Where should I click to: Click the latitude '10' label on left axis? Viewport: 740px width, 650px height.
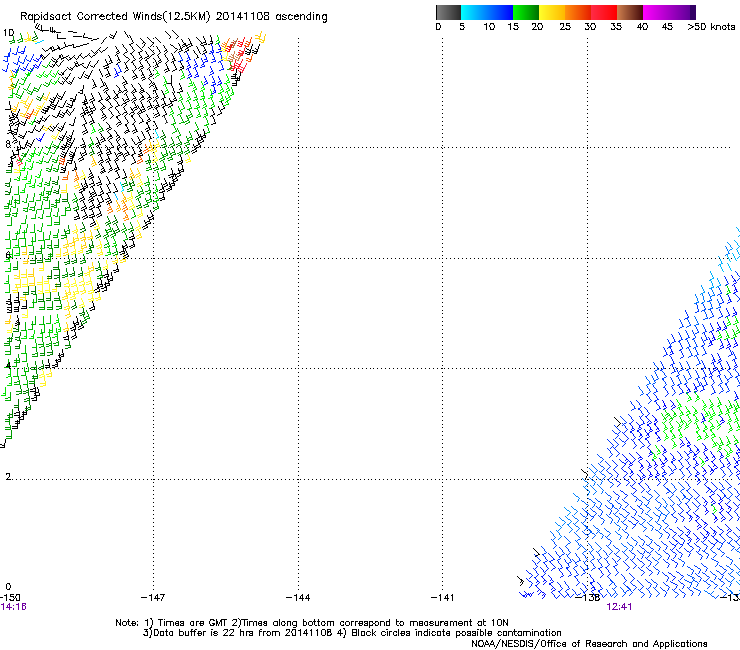pos(8,33)
